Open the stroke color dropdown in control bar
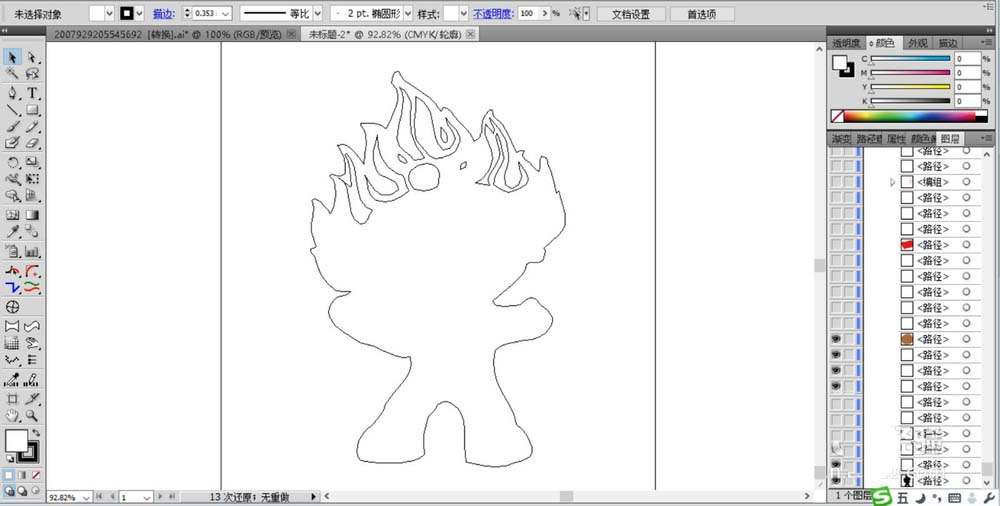The image size is (1000, 506). [139, 13]
